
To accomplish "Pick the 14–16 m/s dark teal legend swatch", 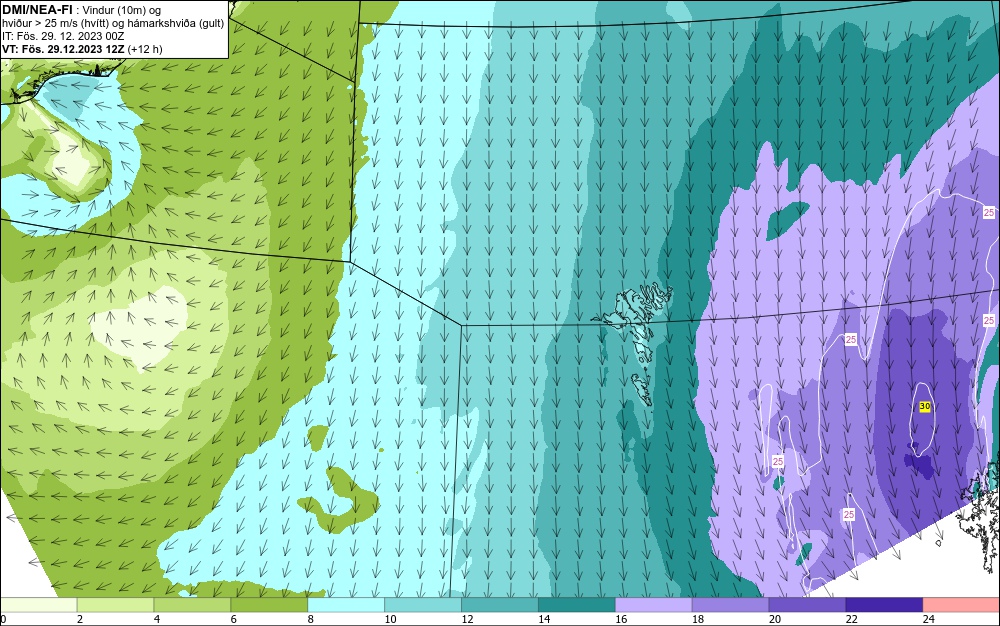I will tap(577, 605).
